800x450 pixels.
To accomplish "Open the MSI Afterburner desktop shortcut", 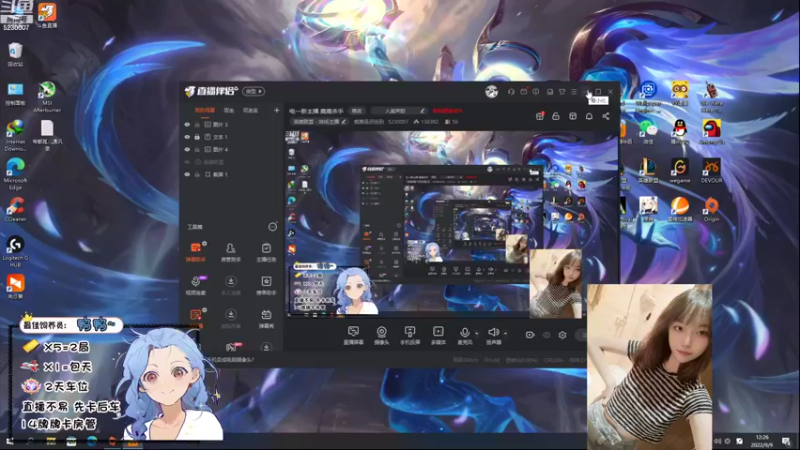I will (x=47, y=96).
